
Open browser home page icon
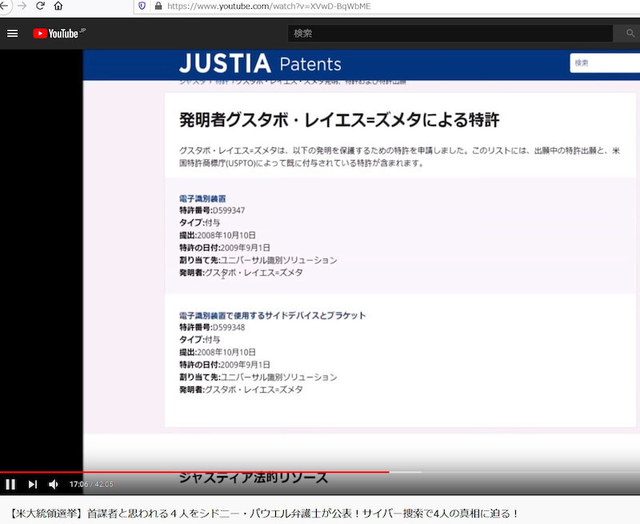(58, 6)
